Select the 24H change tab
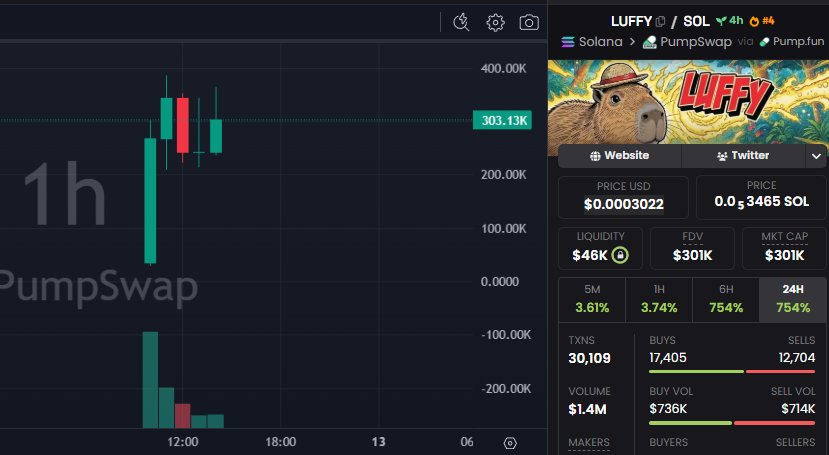829x455 pixels. (x=793, y=300)
